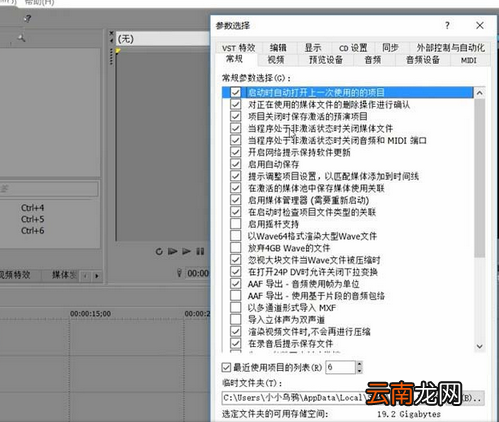Screen dimensions: 499x422
Task: Switch to the VST 特效 tab
Action: (x=239, y=48)
